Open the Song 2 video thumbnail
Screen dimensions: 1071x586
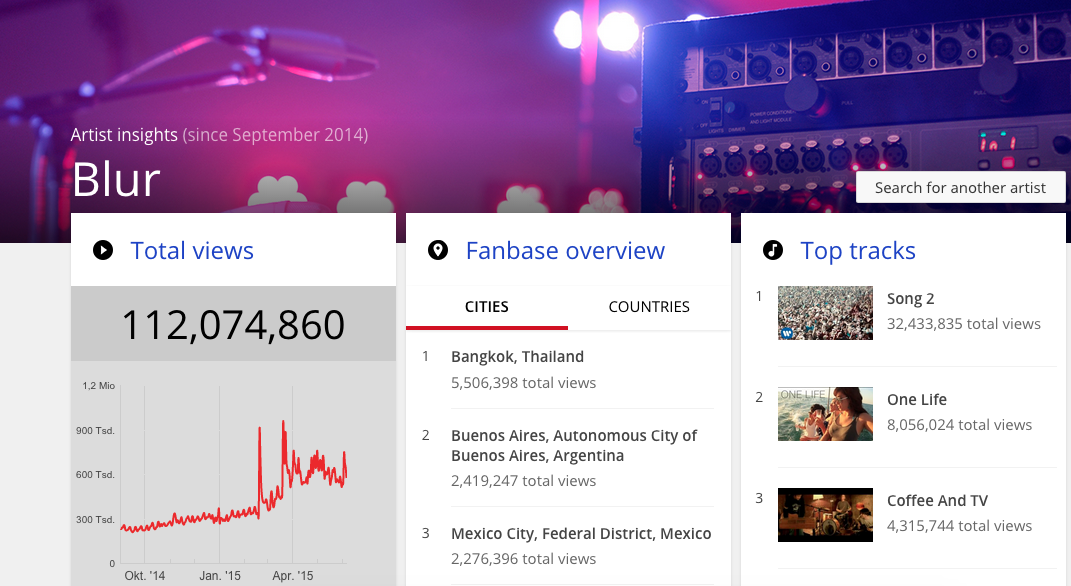pyautogui.click(x=825, y=313)
